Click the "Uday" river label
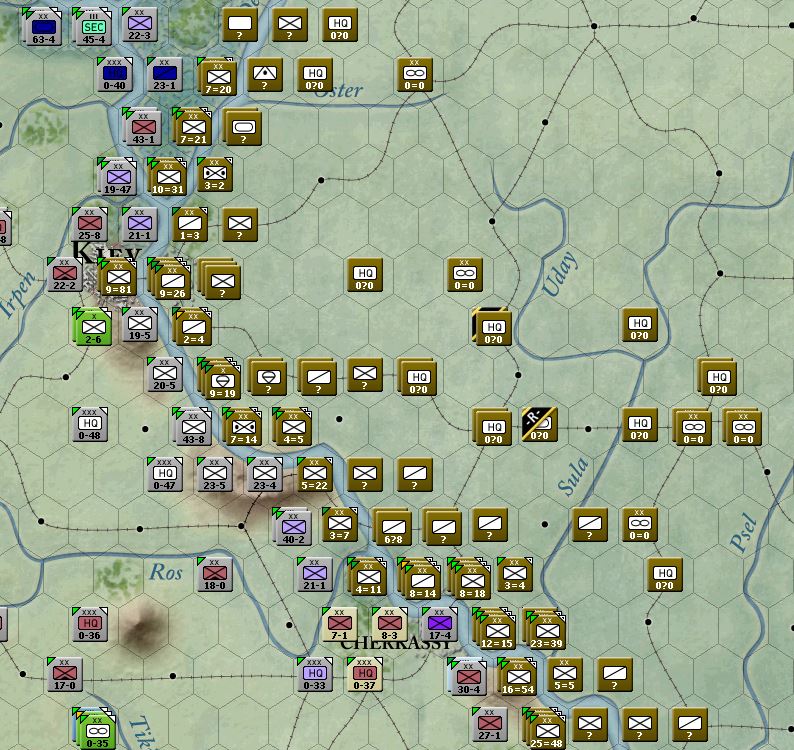 click(x=560, y=274)
